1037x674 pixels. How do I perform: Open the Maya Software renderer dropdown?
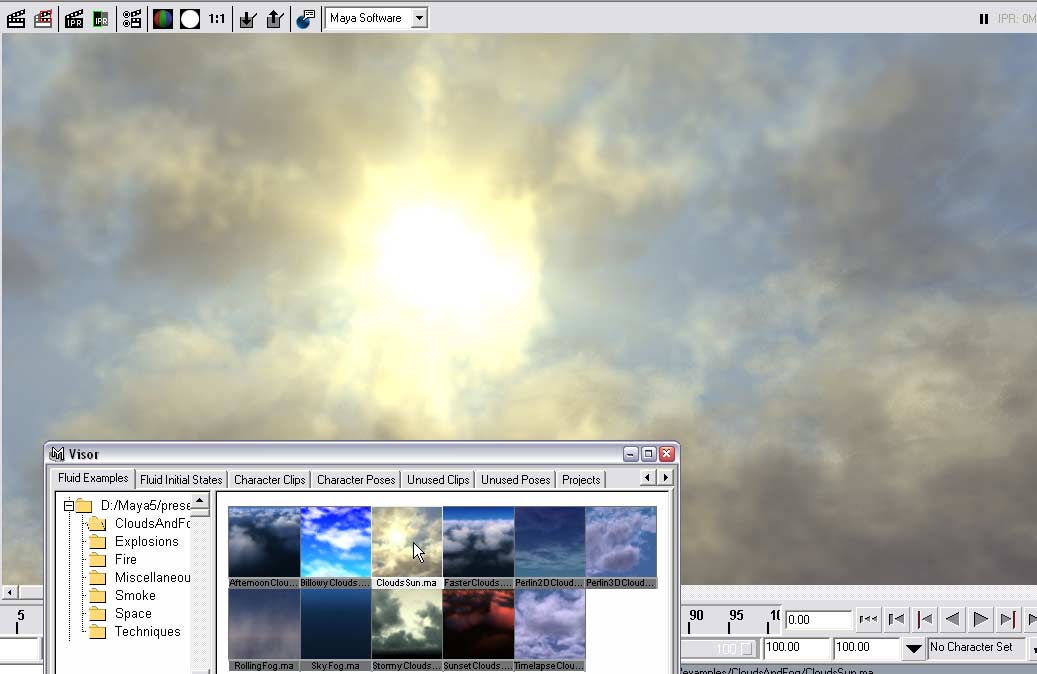[419, 18]
